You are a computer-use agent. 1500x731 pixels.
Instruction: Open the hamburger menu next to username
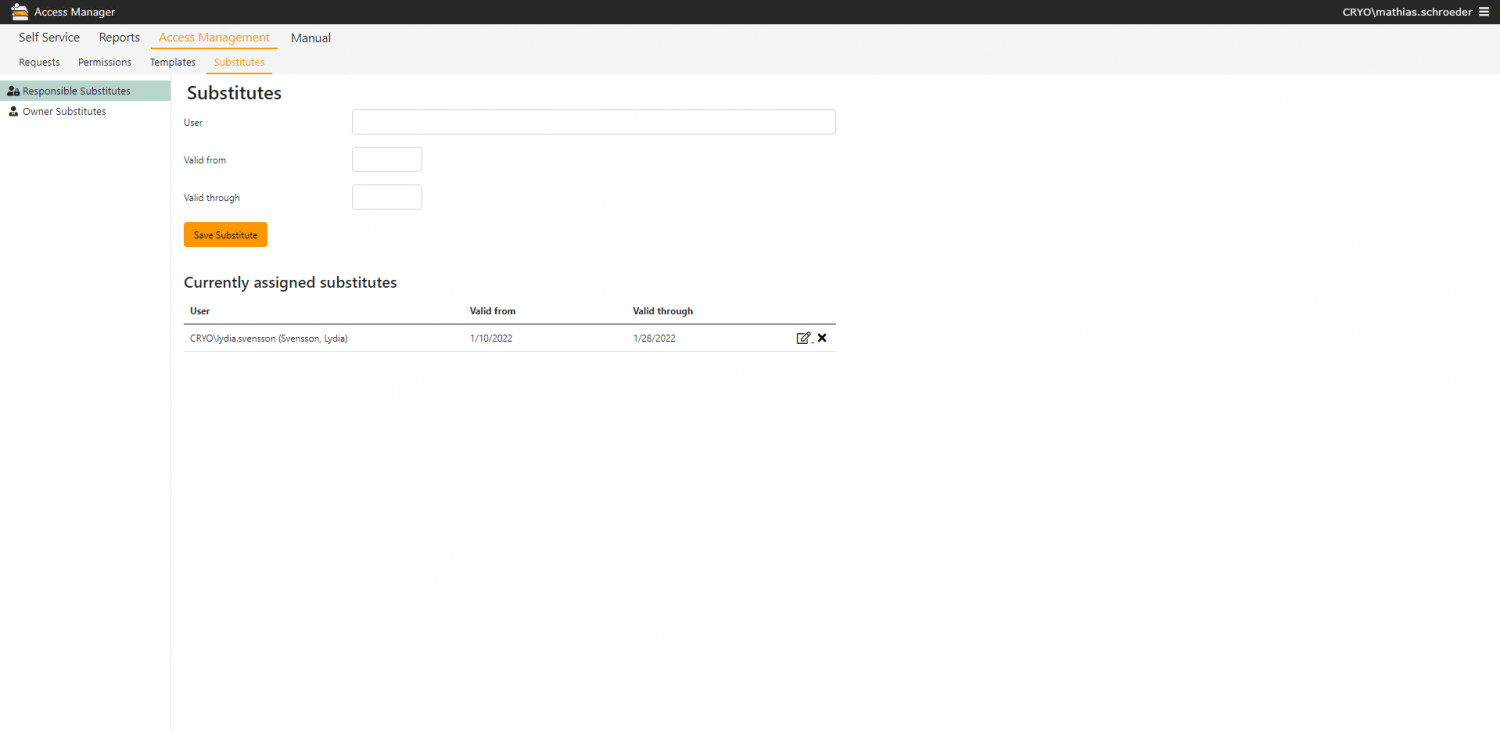pyautogui.click(x=1484, y=12)
